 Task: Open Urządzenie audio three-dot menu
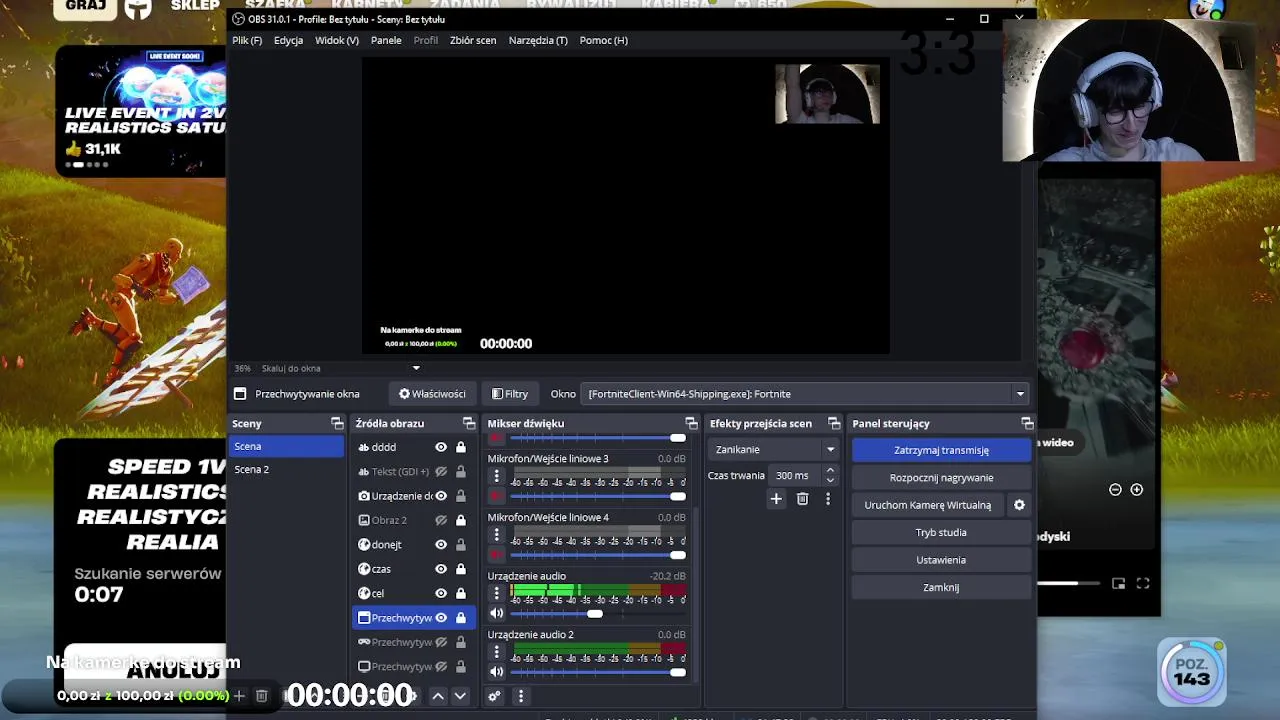(497, 593)
